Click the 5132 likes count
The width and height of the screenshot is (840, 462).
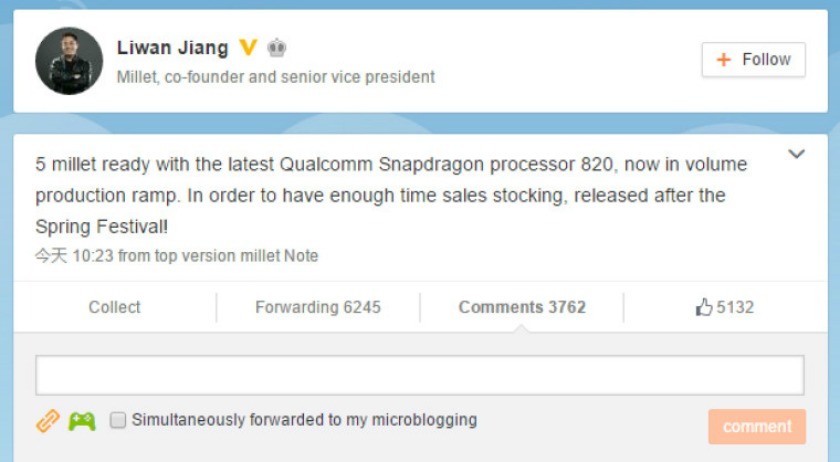[x=735, y=307]
